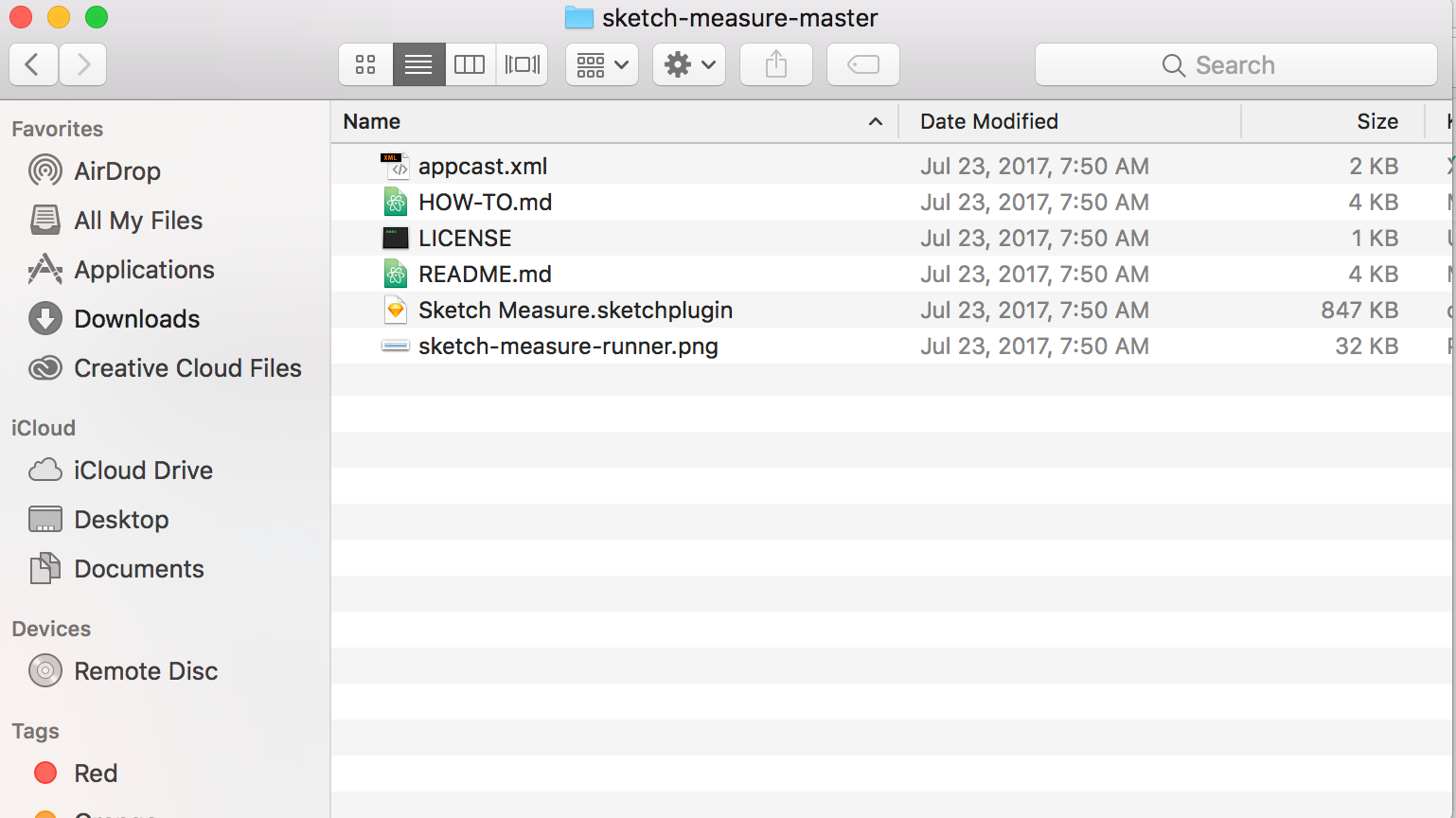The image size is (1456, 818).
Task: Open the gear Action menu
Action: tap(689, 64)
